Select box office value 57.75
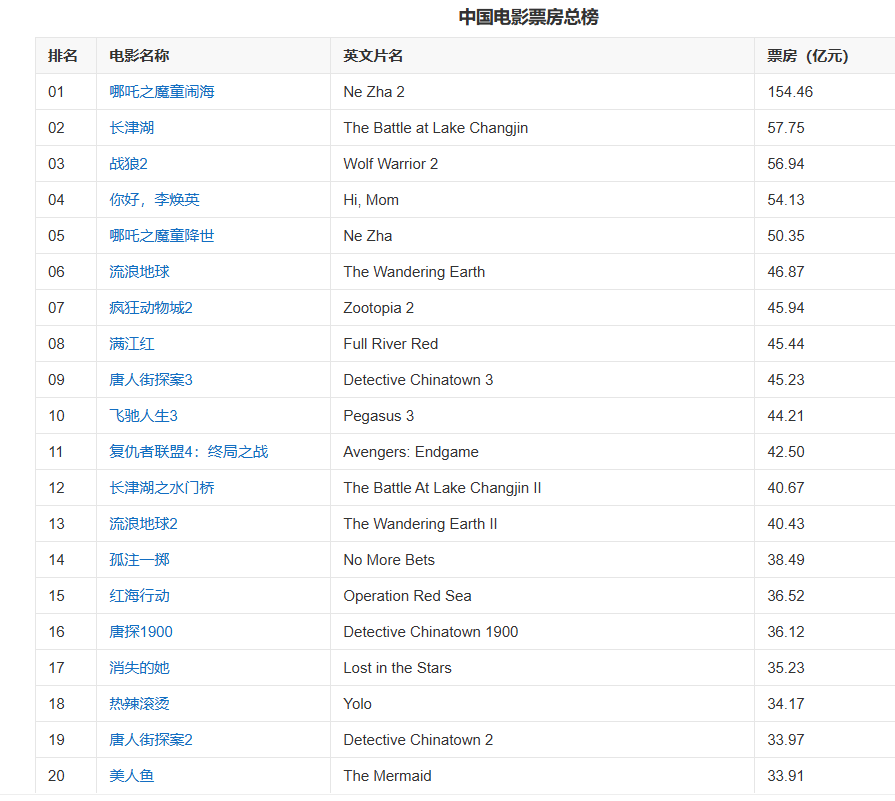Image resolution: width=895 pixels, height=801 pixels. (x=785, y=128)
